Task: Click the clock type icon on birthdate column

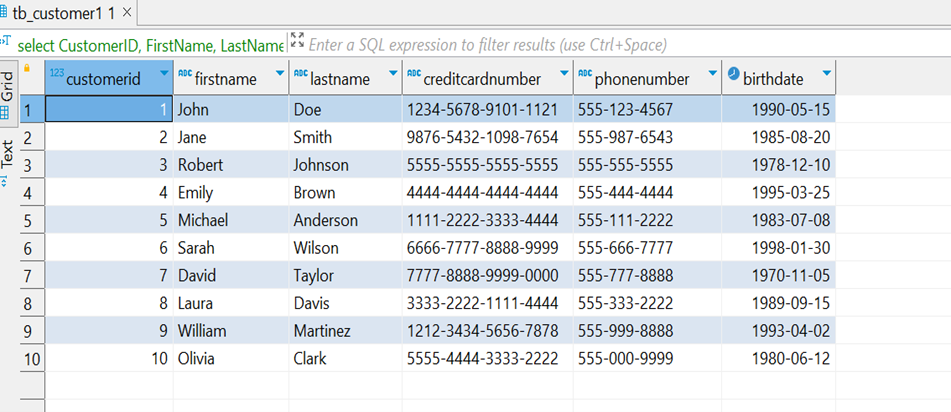Action: click(733, 75)
